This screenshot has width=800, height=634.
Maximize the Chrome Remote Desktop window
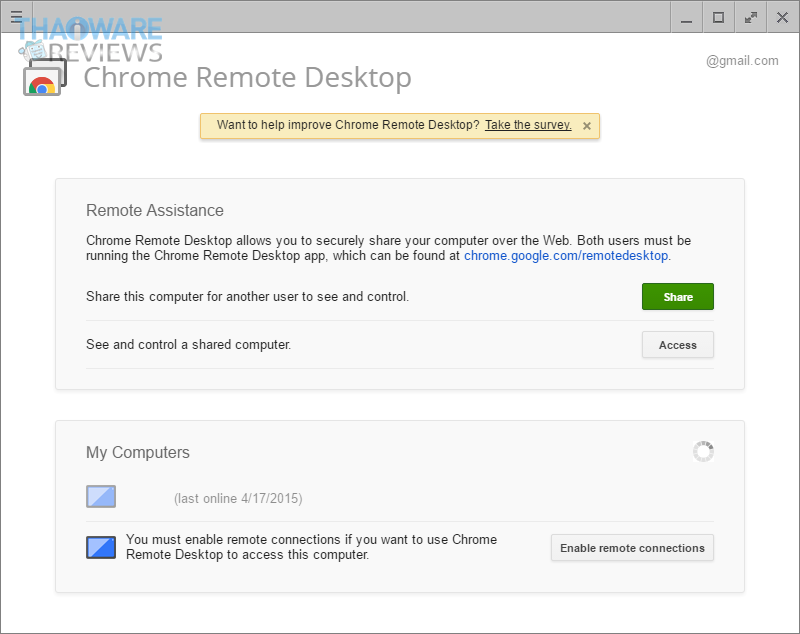coord(718,17)
